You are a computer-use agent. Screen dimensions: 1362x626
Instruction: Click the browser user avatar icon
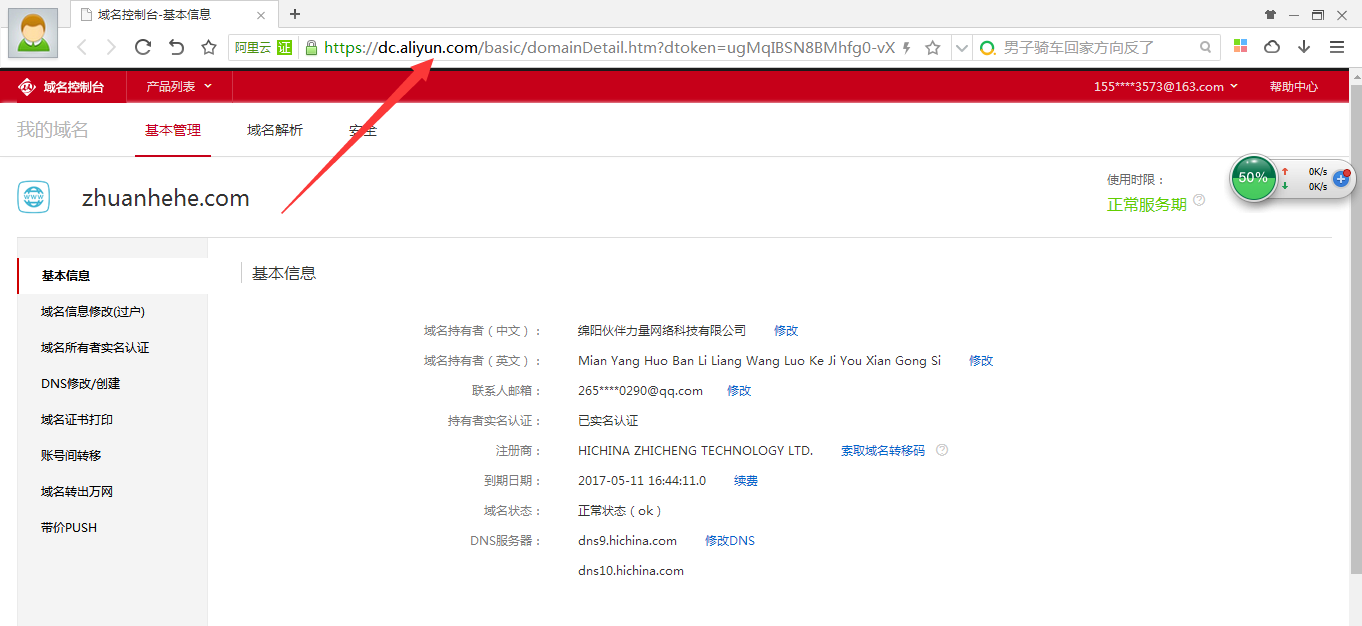pyautogui.click(x=34, y=31)
